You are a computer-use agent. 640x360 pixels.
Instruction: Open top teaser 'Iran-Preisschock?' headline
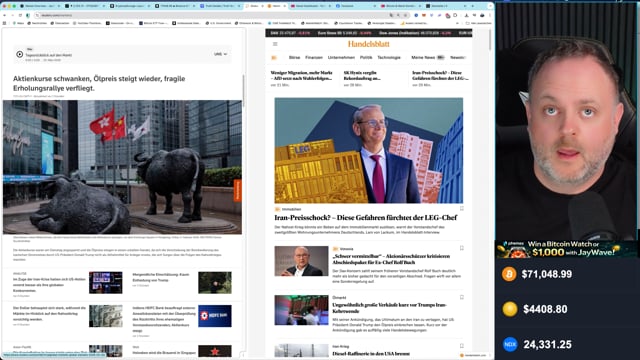tap(440, 75)
